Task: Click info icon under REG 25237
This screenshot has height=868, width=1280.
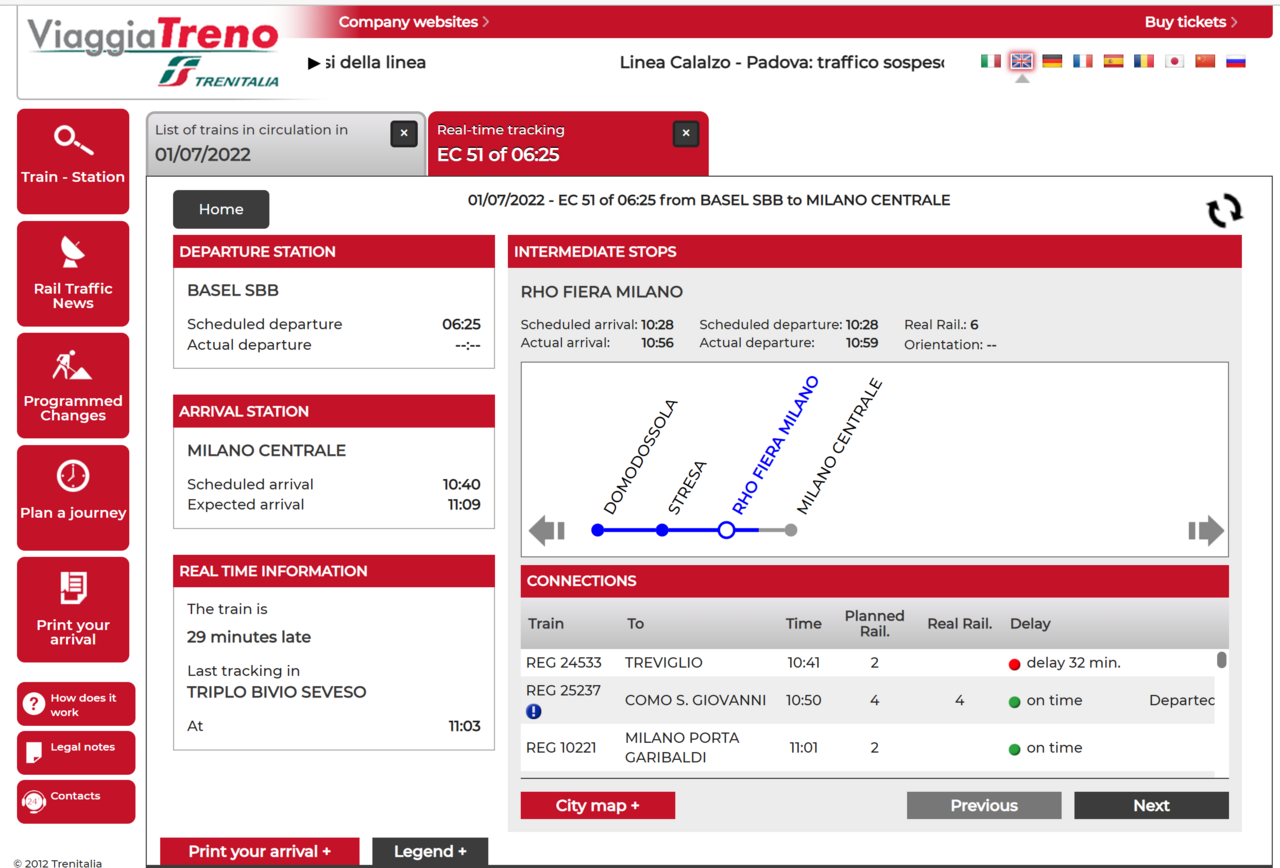Action: point(534,711)
